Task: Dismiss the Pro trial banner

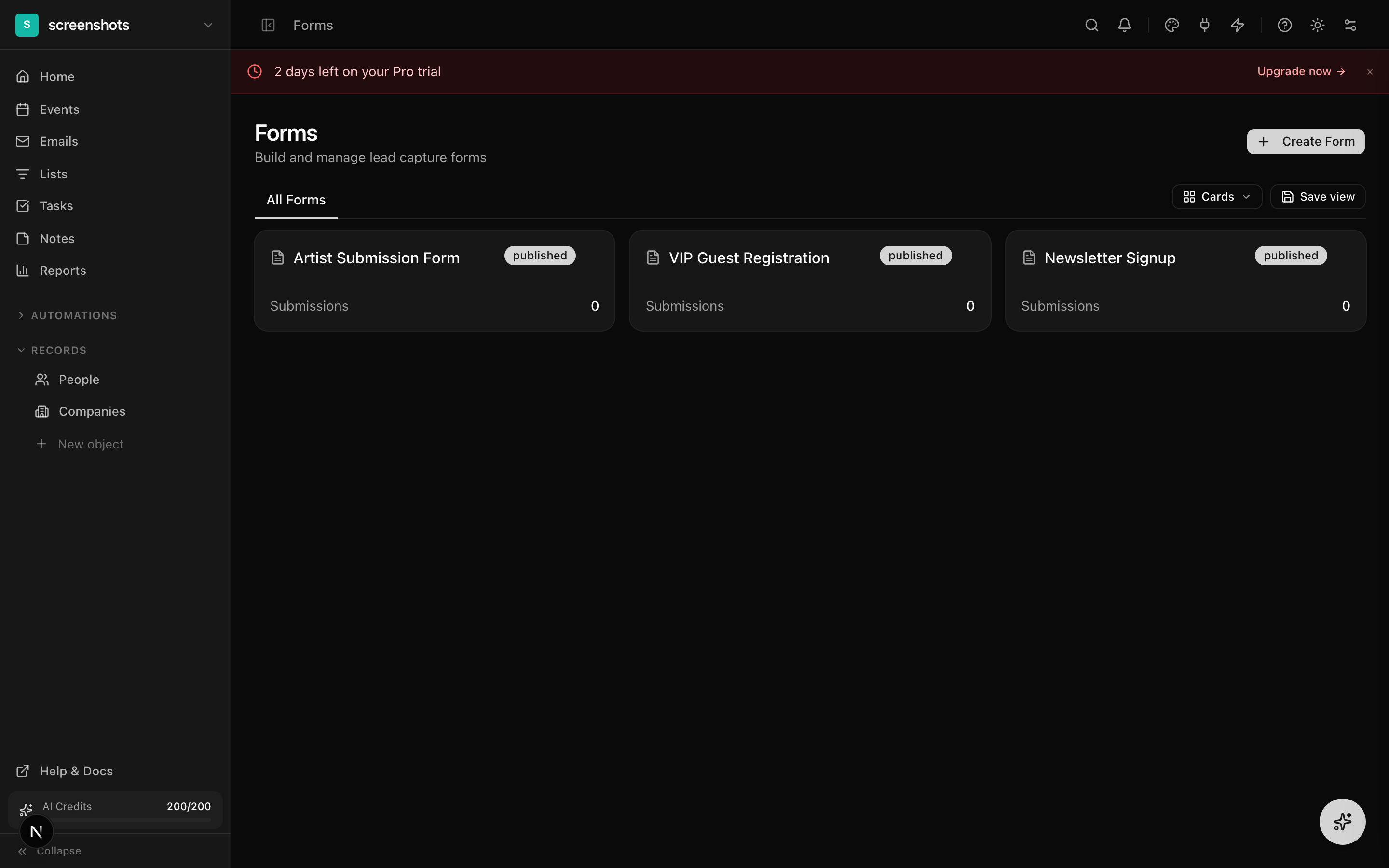Action: click(1370, 72)
